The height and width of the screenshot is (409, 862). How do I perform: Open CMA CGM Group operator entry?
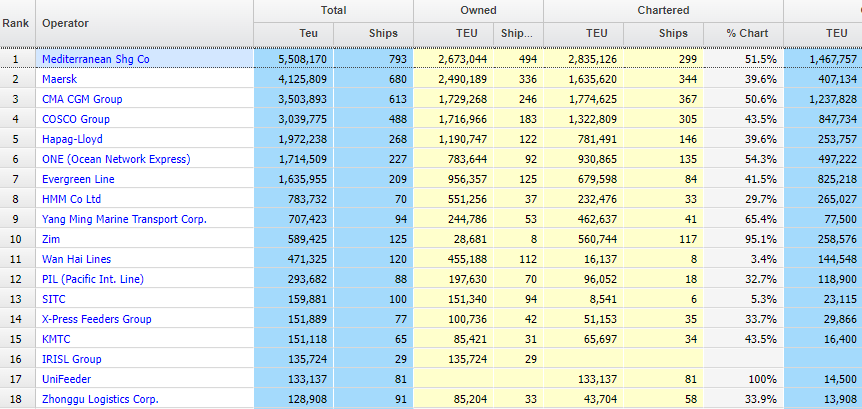pos(82,99)
